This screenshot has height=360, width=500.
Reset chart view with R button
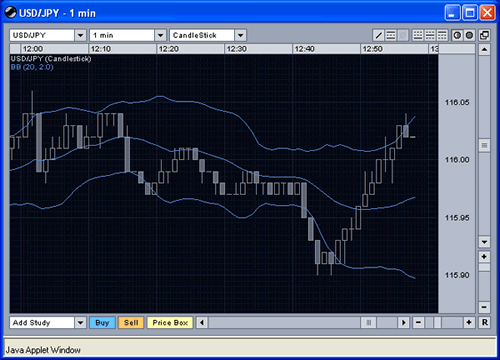484,322
